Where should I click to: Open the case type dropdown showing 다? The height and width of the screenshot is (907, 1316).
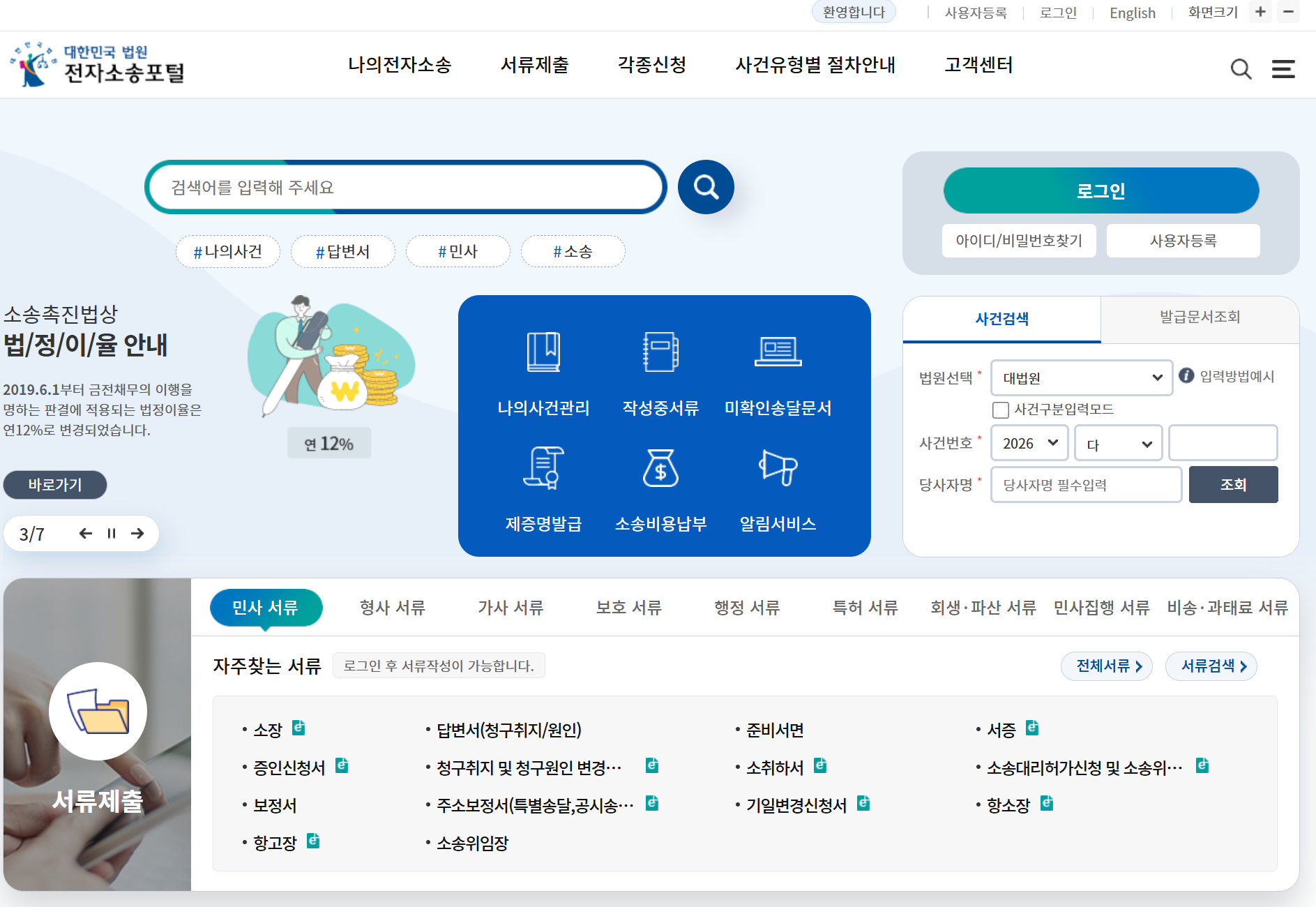(x=1118, y=442)
